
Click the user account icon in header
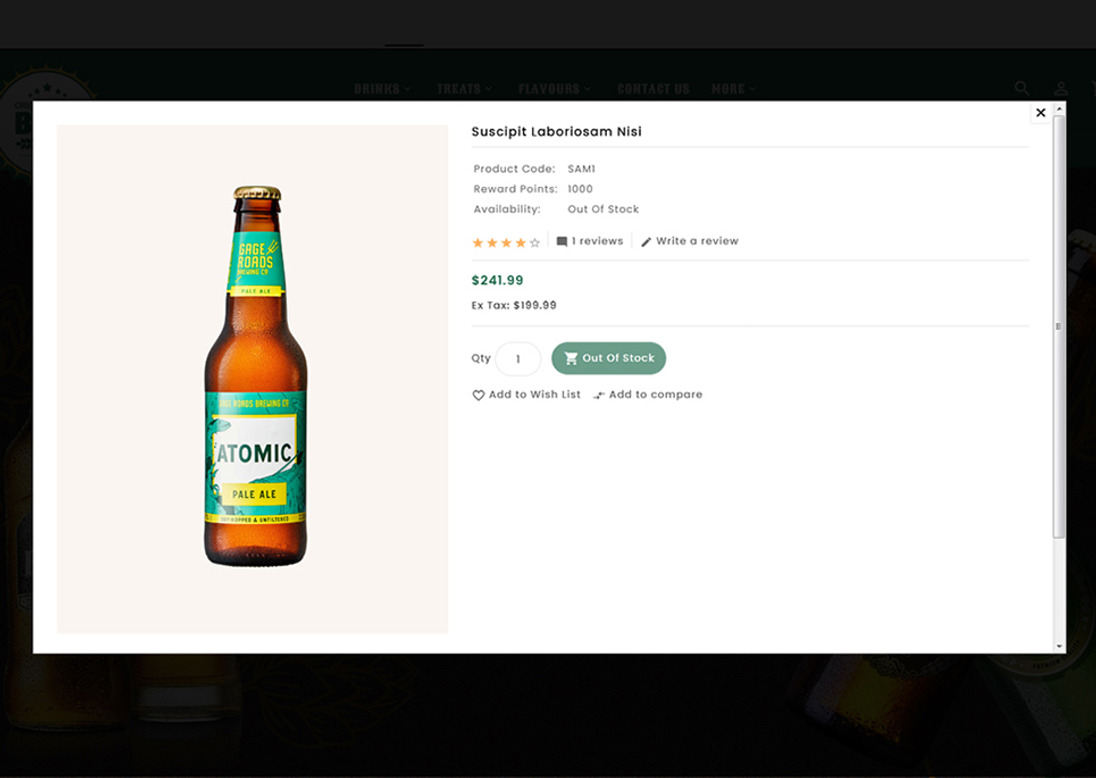pos(1061,88)
